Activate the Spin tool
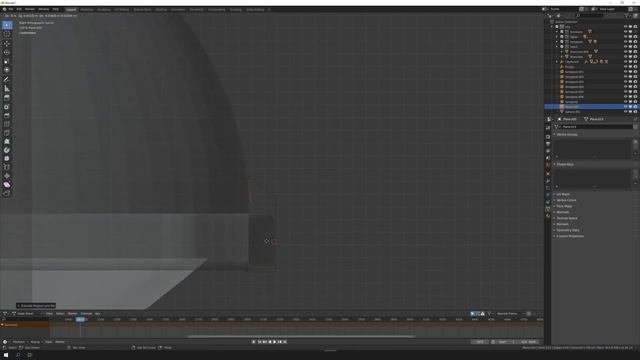 tap(7, 150)
